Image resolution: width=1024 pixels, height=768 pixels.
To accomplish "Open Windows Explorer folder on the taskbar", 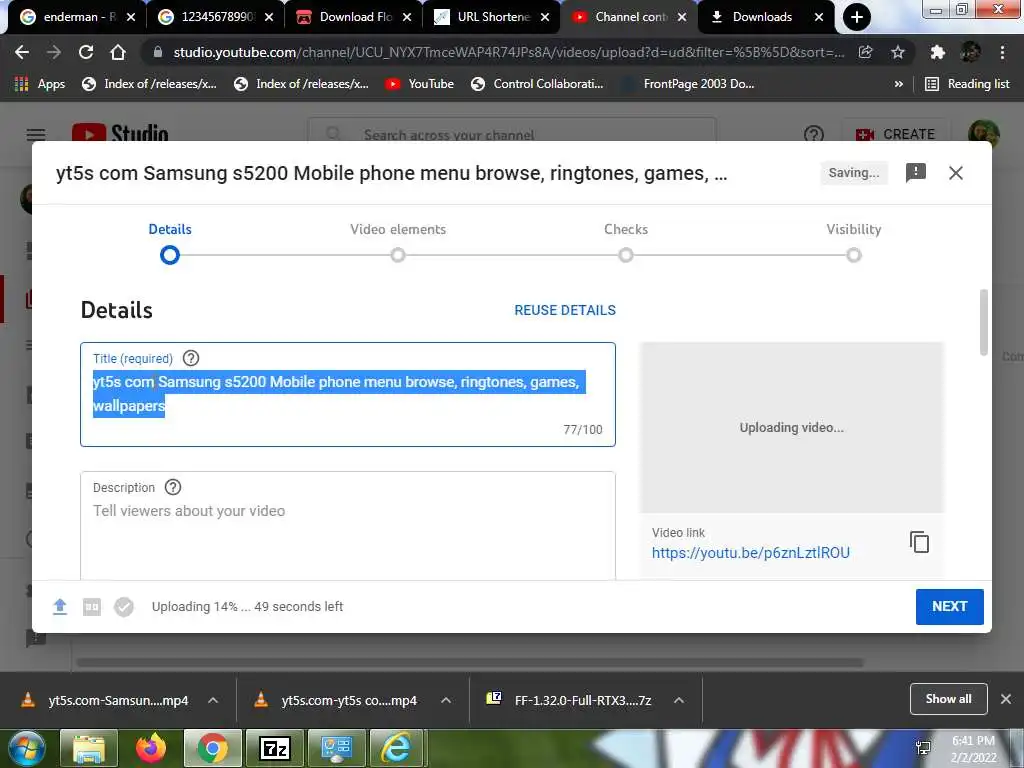I will pos(89,748).
